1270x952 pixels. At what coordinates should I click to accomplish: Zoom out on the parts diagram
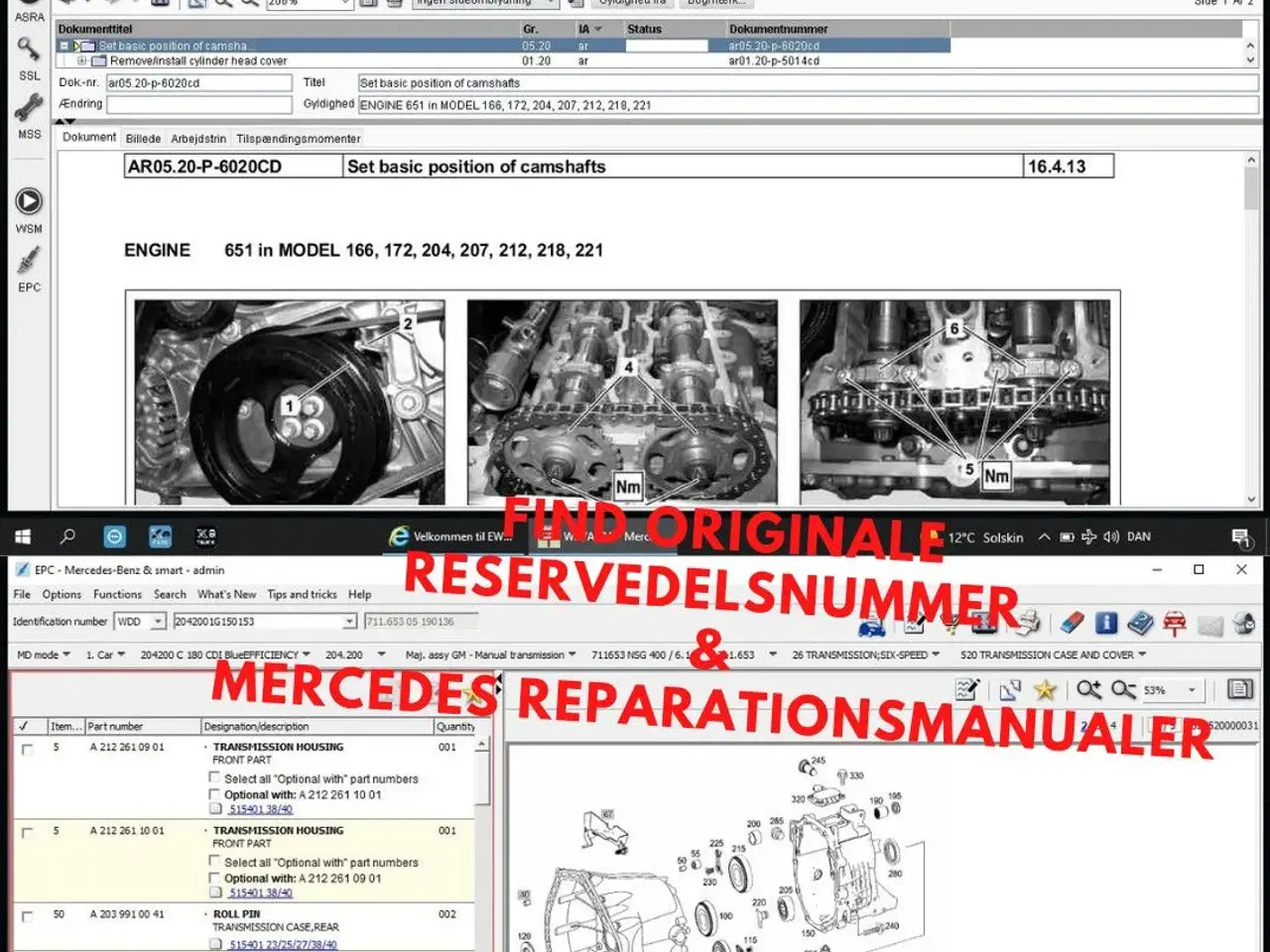(x=1123, y=689)
